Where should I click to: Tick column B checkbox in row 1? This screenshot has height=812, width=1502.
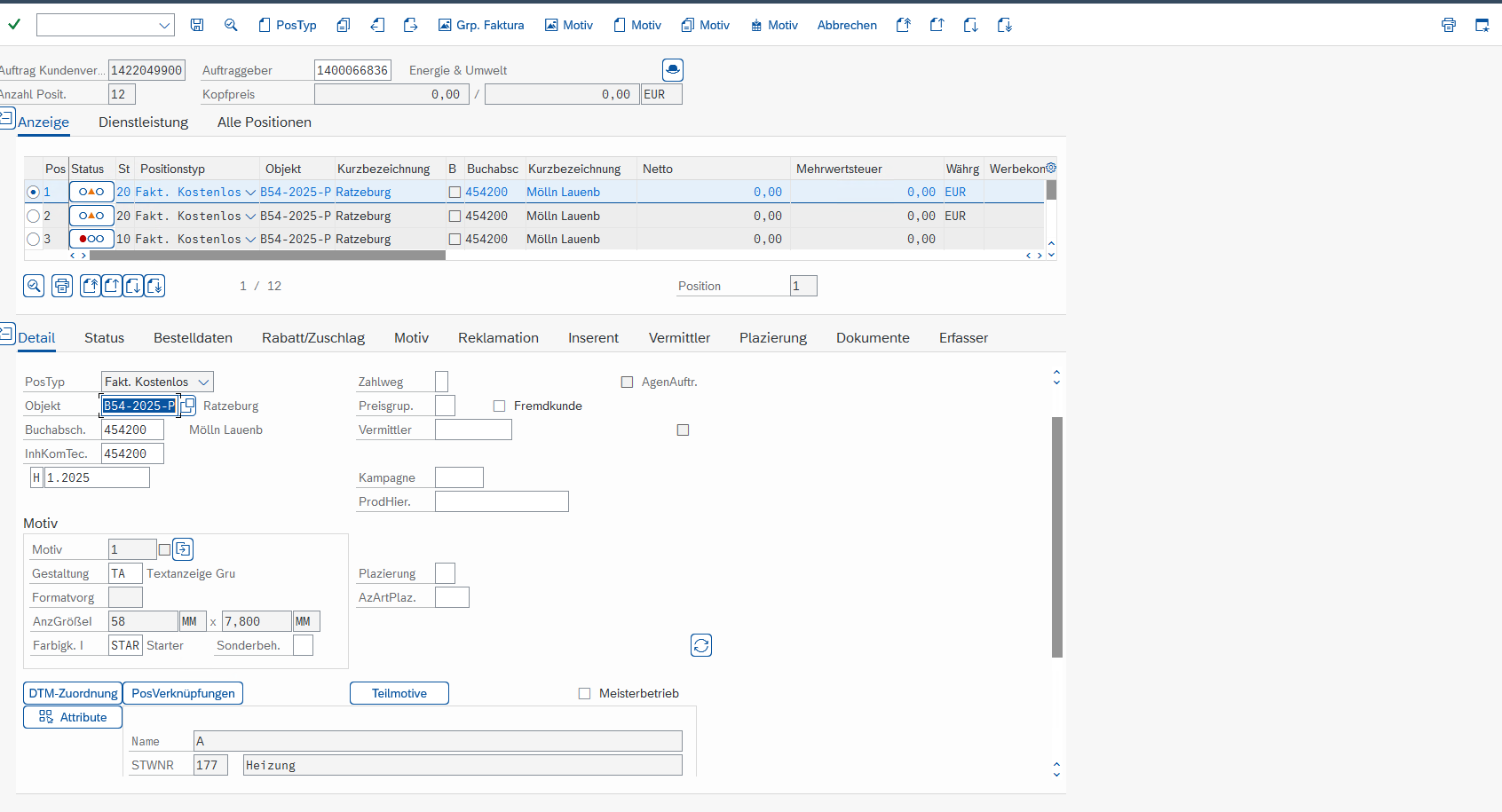[455, 192]
